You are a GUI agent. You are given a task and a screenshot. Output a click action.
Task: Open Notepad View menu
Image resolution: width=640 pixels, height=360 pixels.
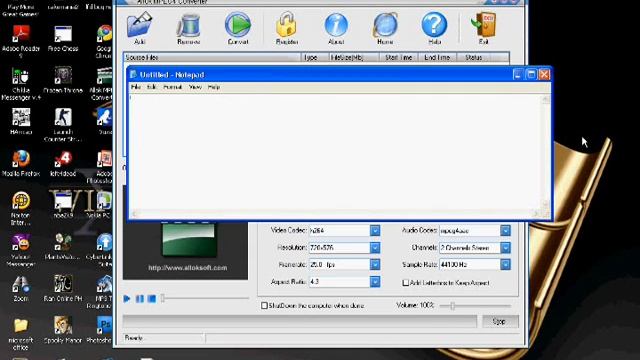(195, 87)
